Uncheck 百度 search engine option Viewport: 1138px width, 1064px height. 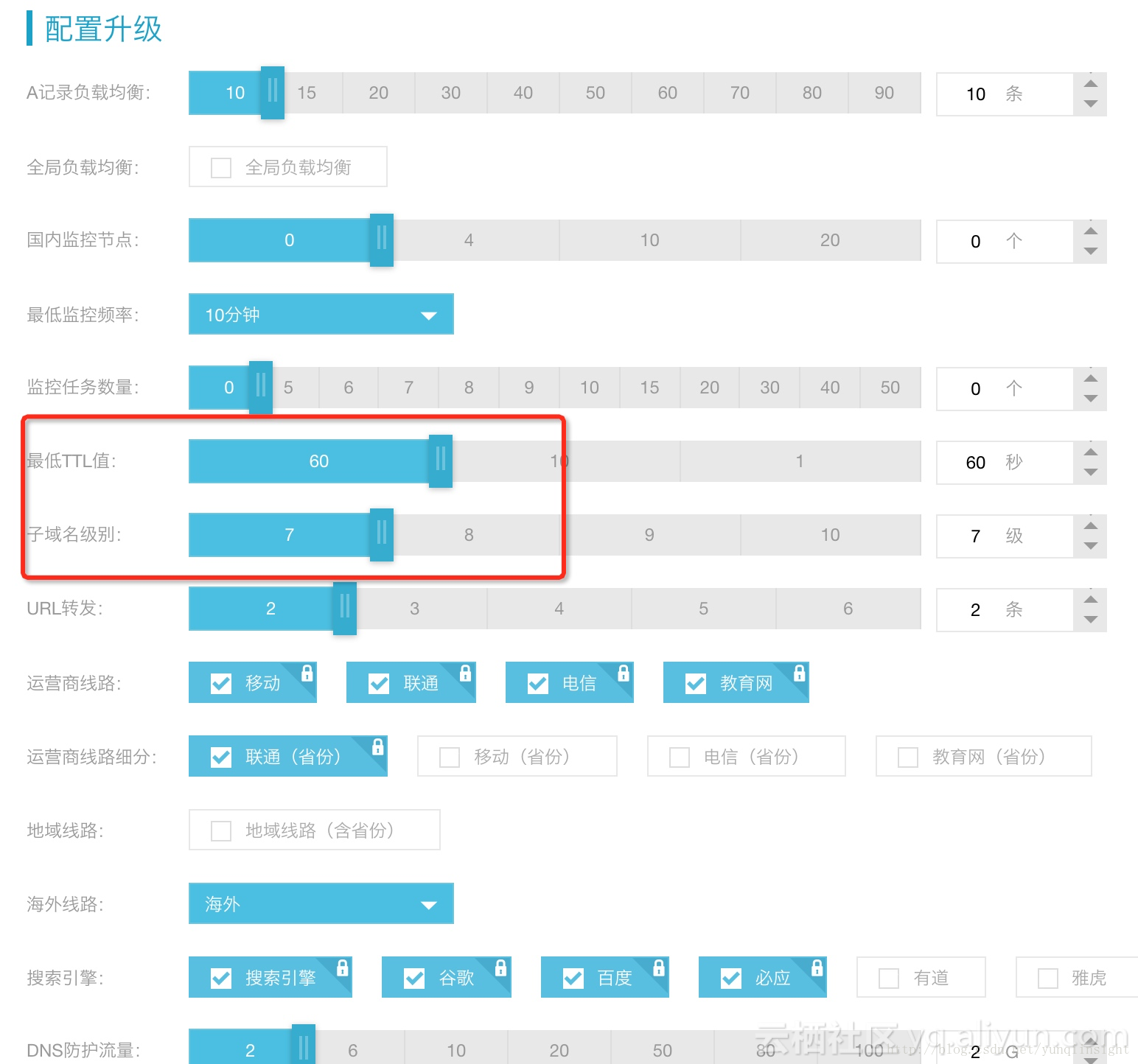573,978
